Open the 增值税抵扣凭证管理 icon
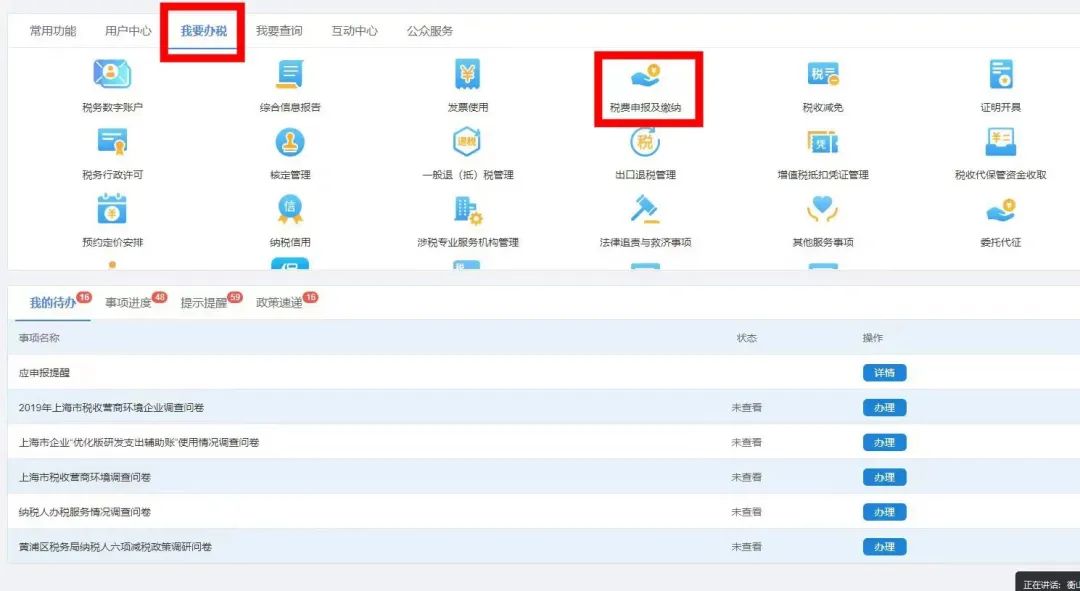 coord(822,144)
